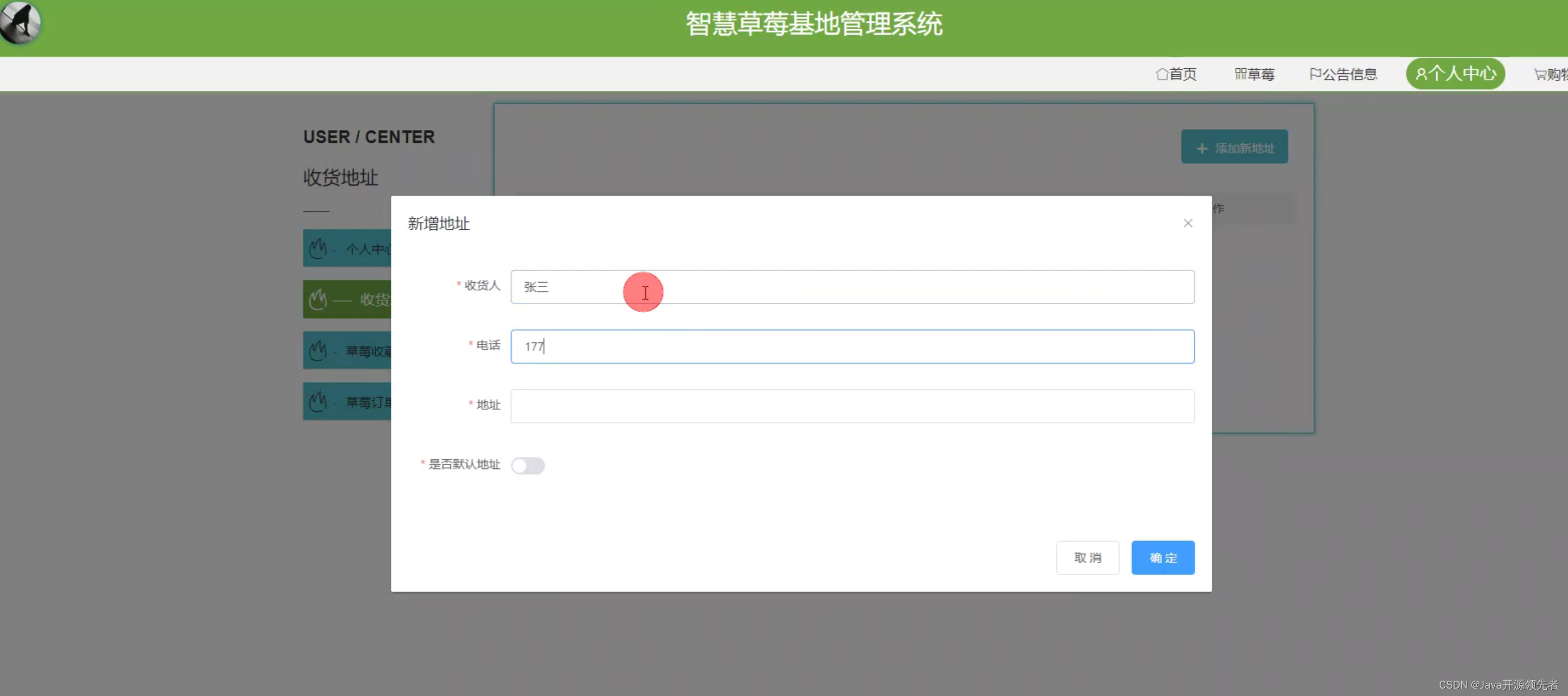Toggle the 是否默认地址 switch
This screenshot has height=696, width=1568.
[x=528, y=466]
